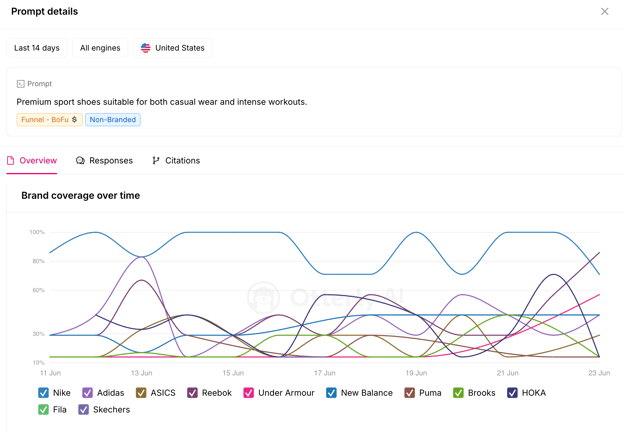Open the United States country filter
The width and height of the screenshot is (624, 446).
pos(173,48)
